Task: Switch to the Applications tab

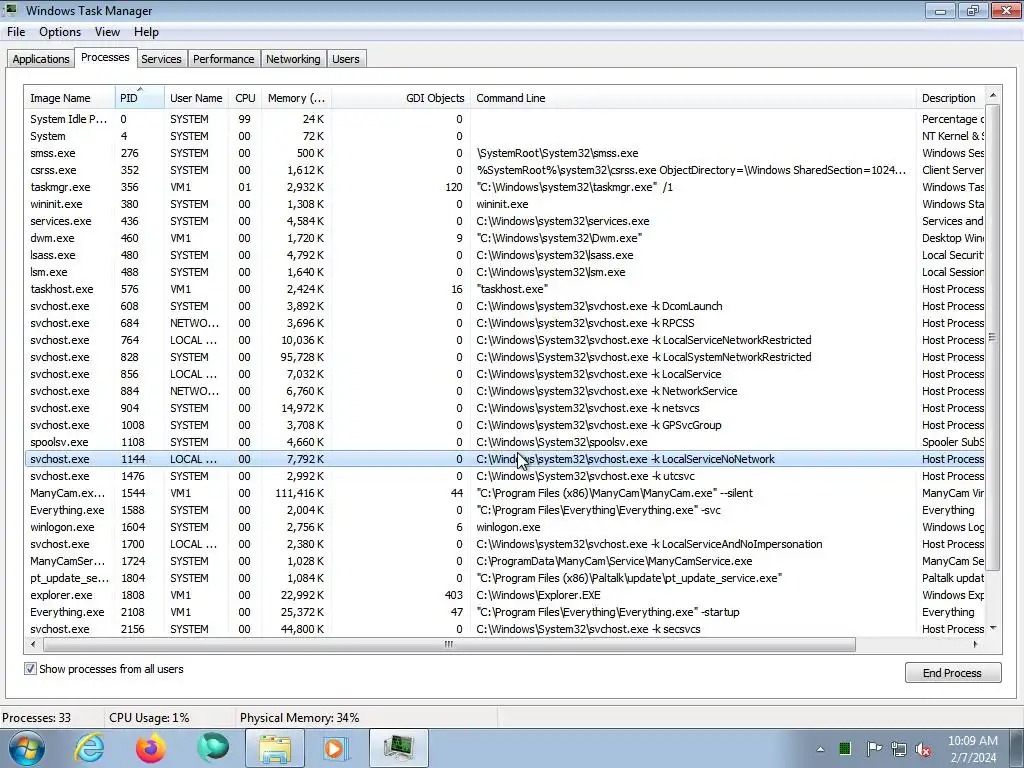Action: pos(40,59)
